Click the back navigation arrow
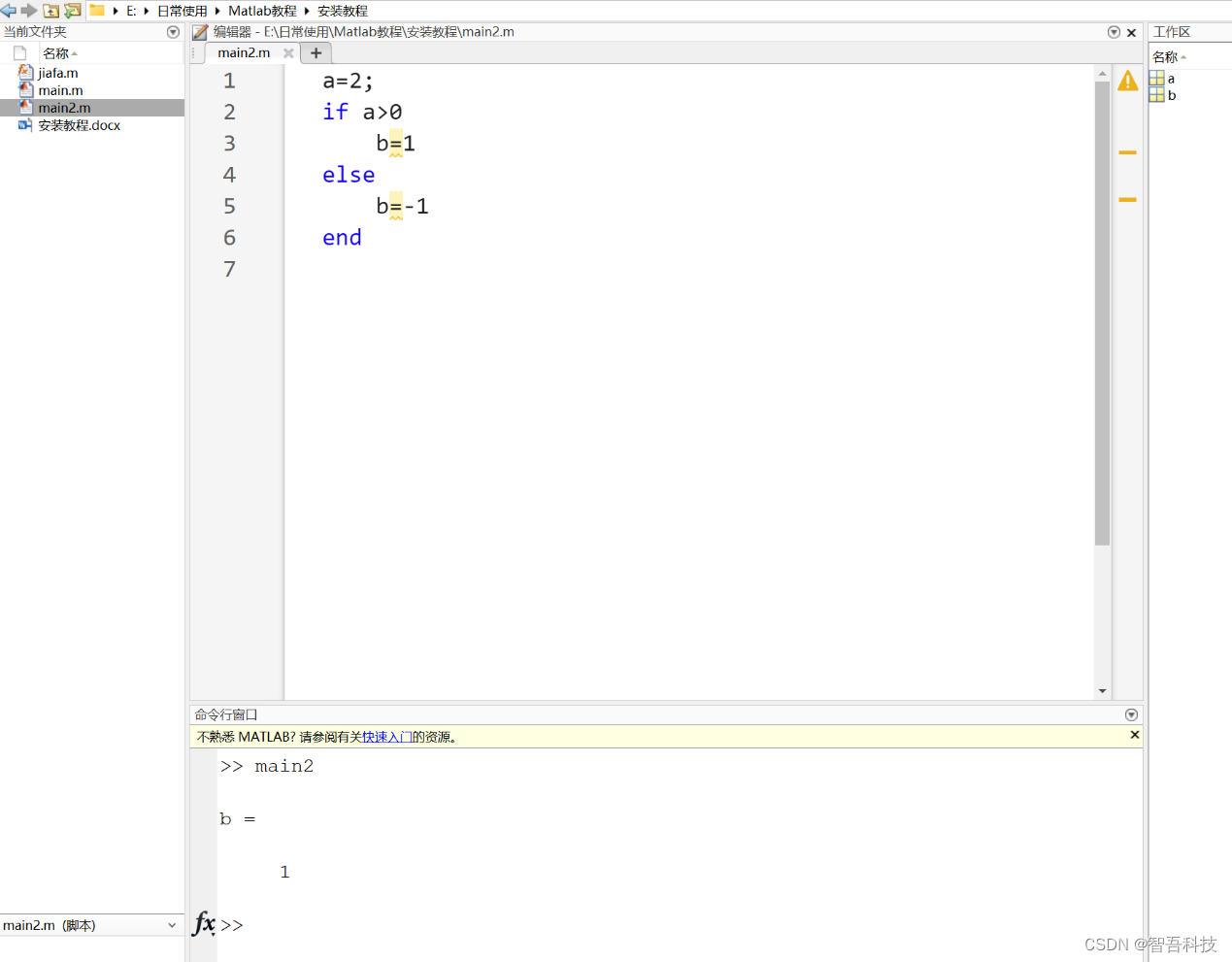This screenshot has width=1232, height=962. click(x=9, y=10)
